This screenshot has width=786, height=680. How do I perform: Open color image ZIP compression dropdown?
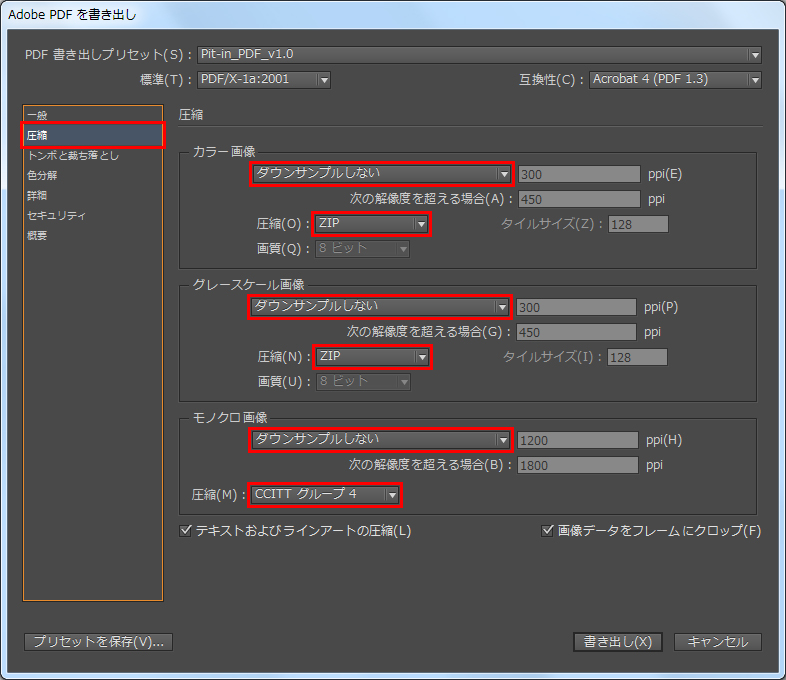[x=372, y=224]
